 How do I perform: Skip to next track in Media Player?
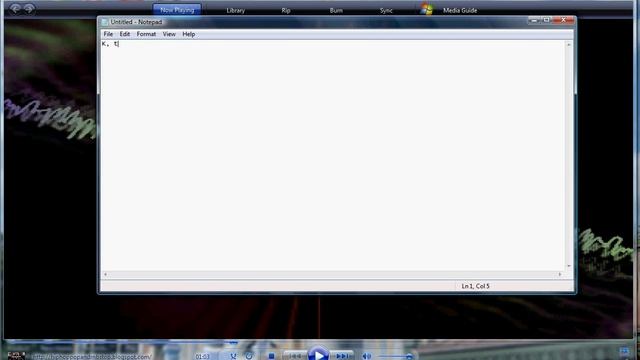click(x=342, y=356)
